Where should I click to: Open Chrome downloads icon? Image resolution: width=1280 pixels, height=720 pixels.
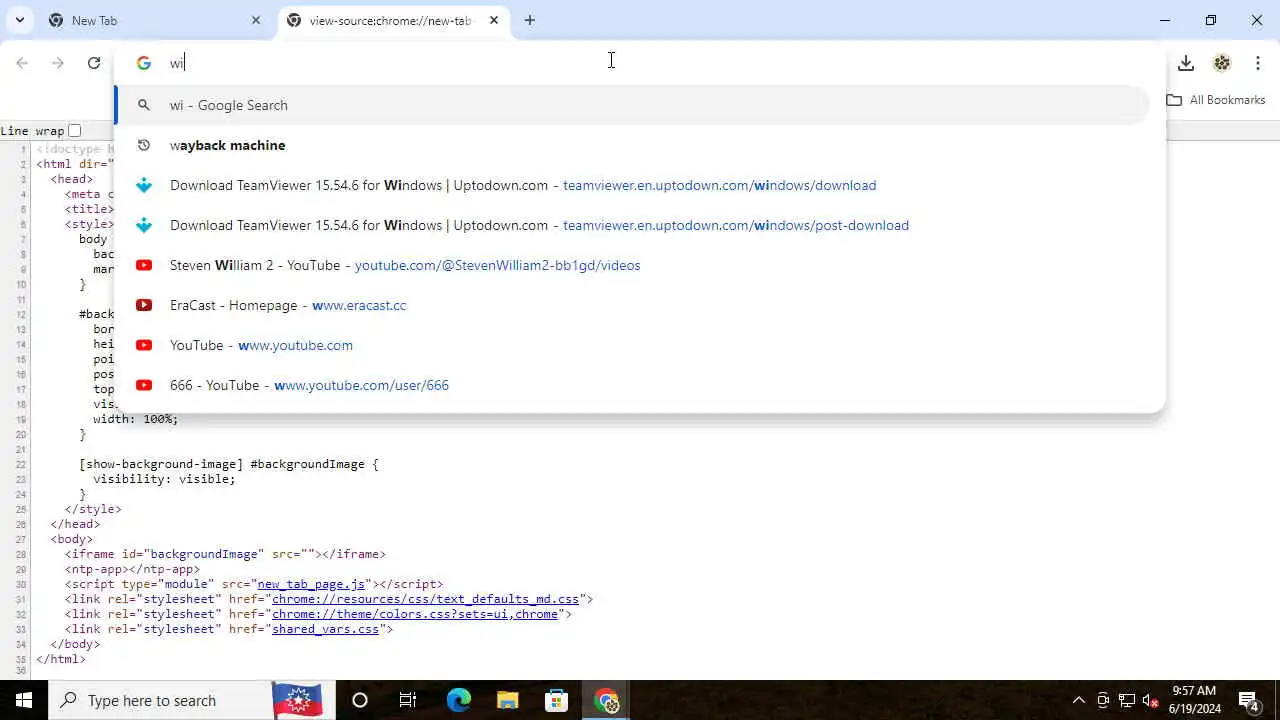point(1186,63)
